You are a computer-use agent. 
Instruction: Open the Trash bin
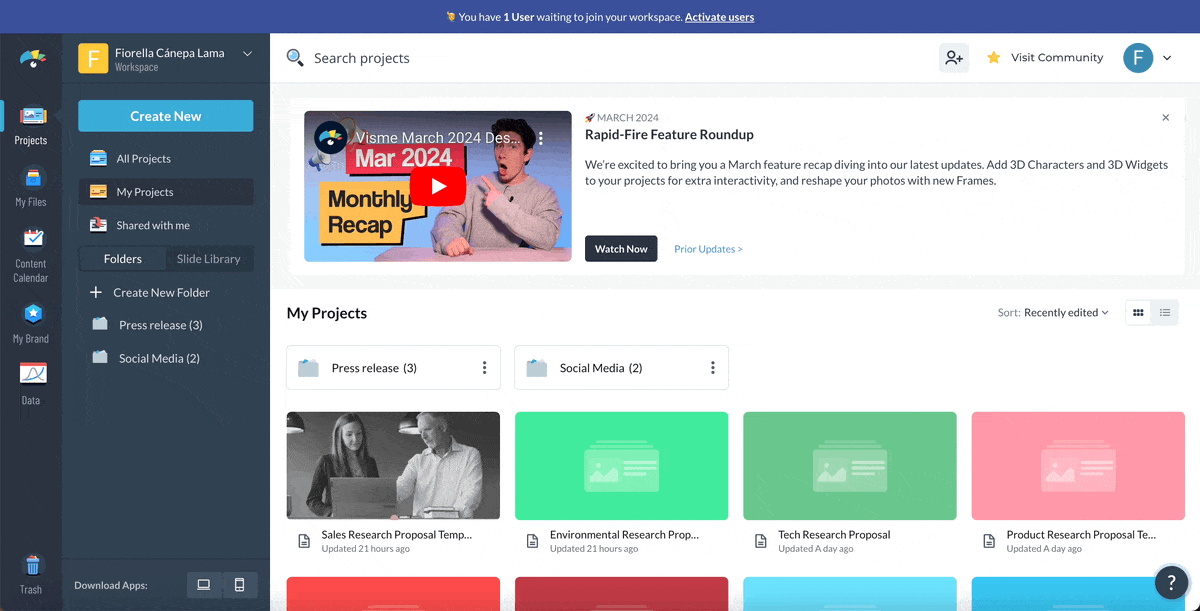click(31, 574)
